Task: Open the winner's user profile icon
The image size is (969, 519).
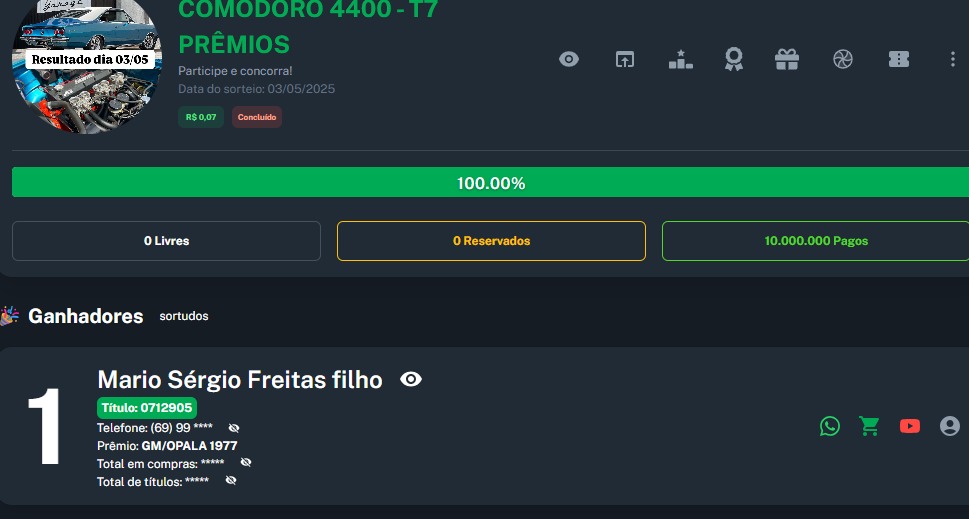Action: pos(950,426)
